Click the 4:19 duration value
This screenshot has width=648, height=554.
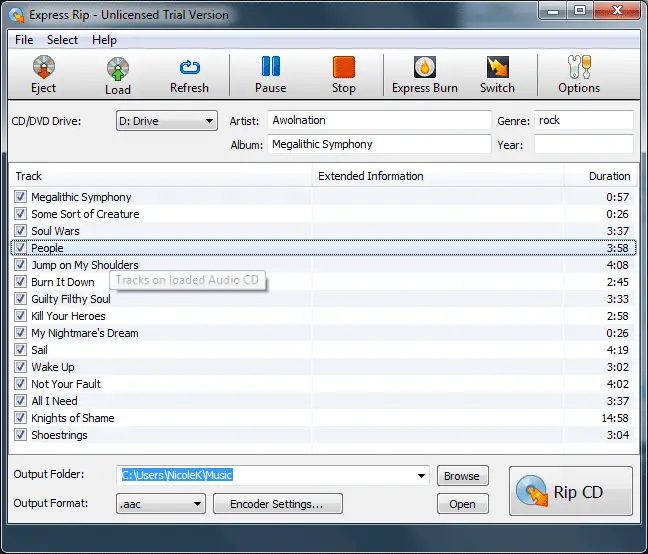click(618, 350)
